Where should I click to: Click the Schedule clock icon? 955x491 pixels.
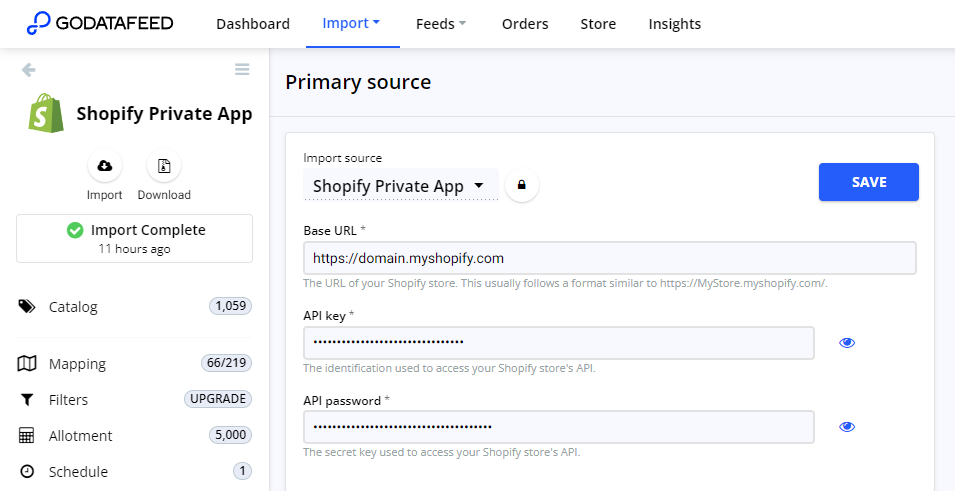(x=27, y=472)
